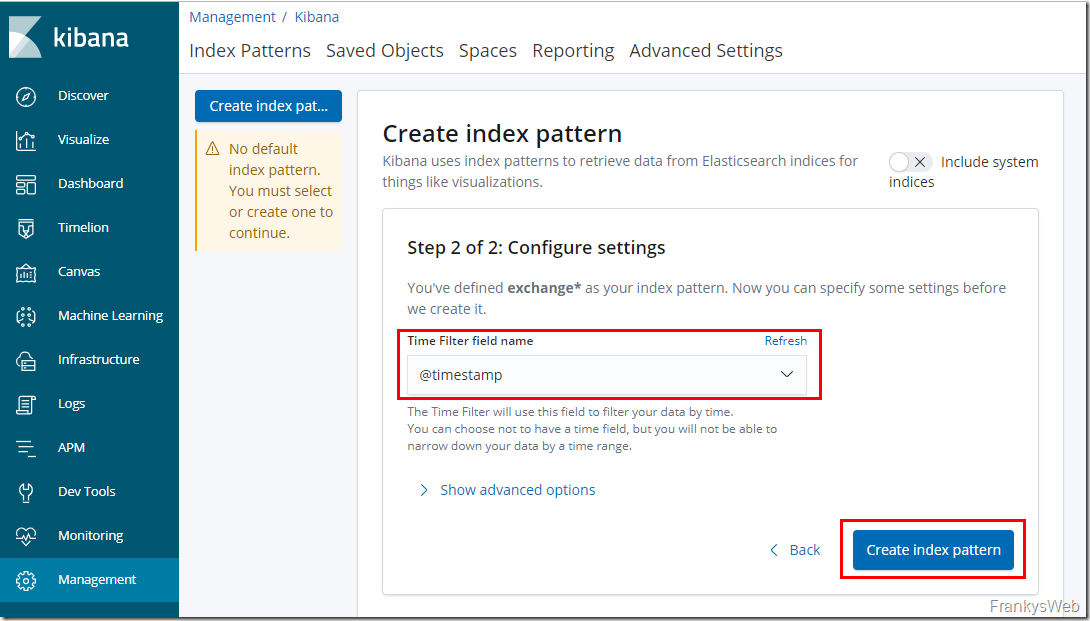Open the Time Filter field name dropdown
The height and width of the screenshot is (621, 1090).
pos(607,375)
